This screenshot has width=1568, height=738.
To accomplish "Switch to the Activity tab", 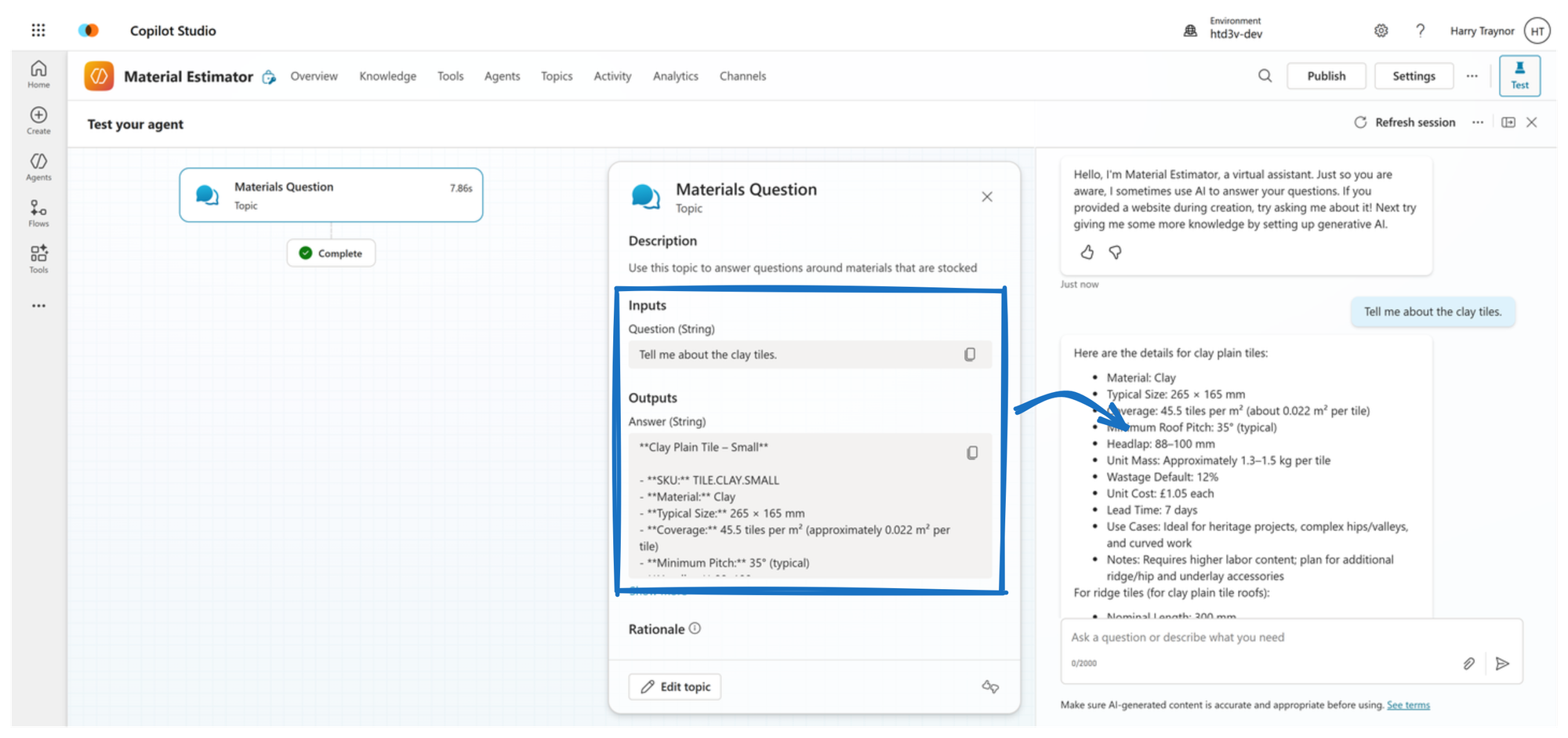I will (x=612, y=76).
